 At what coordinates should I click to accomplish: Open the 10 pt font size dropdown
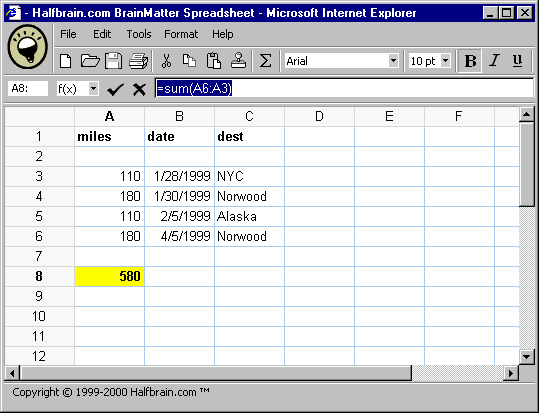[x=446, y=61]
